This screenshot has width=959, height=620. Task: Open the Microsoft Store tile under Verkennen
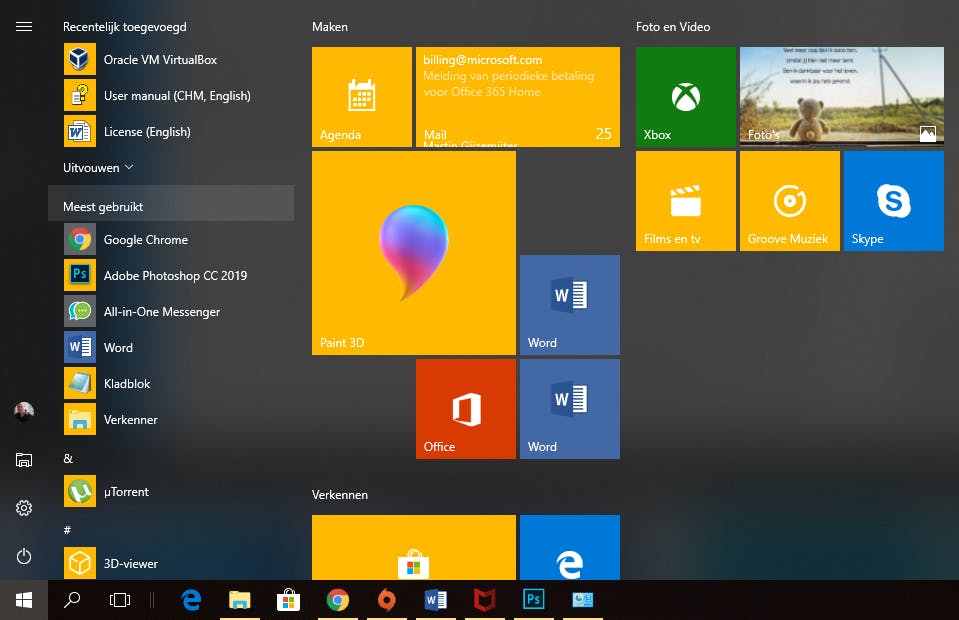click(414, 547)
